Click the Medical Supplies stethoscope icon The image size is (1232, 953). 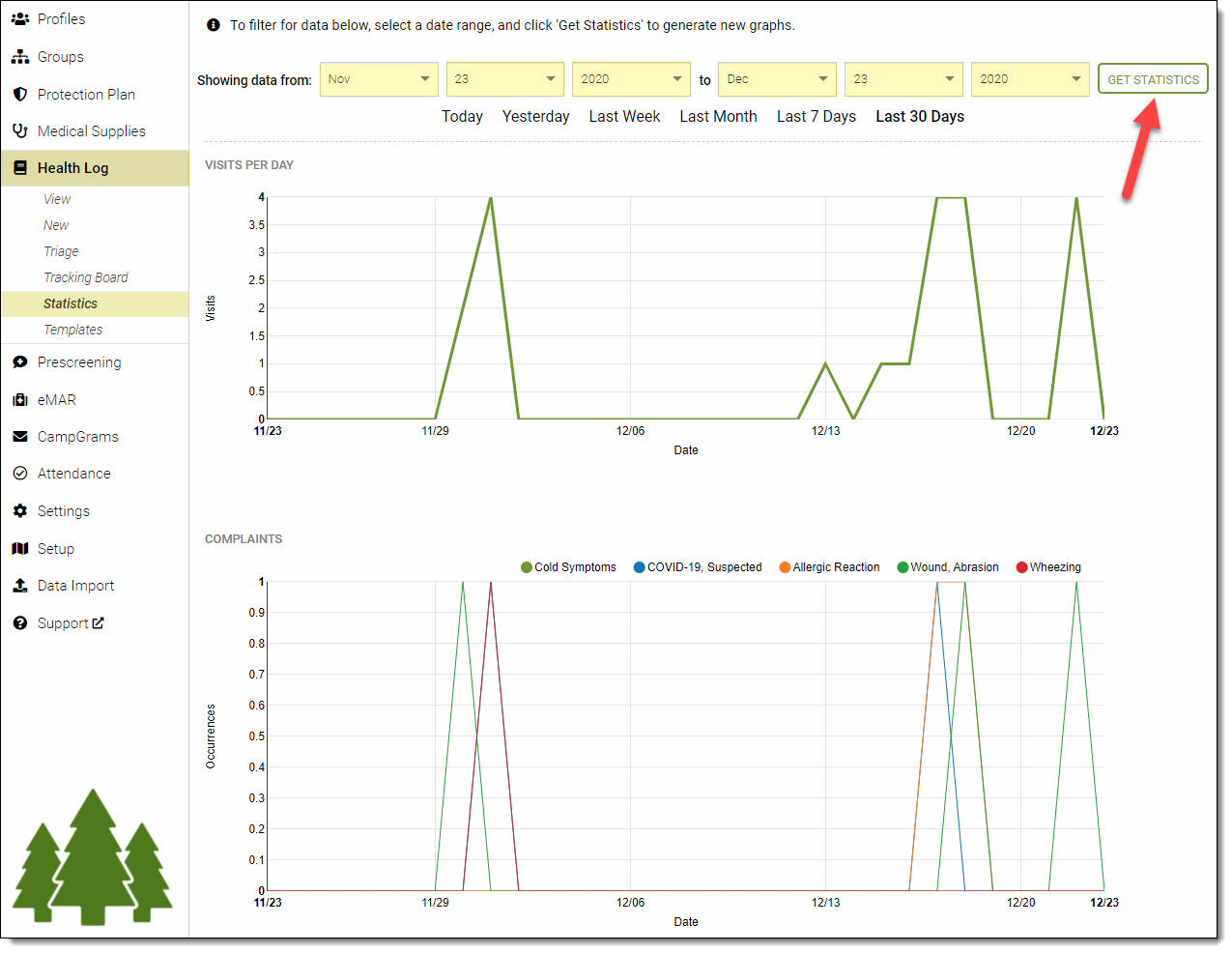(x=19, y=131)
